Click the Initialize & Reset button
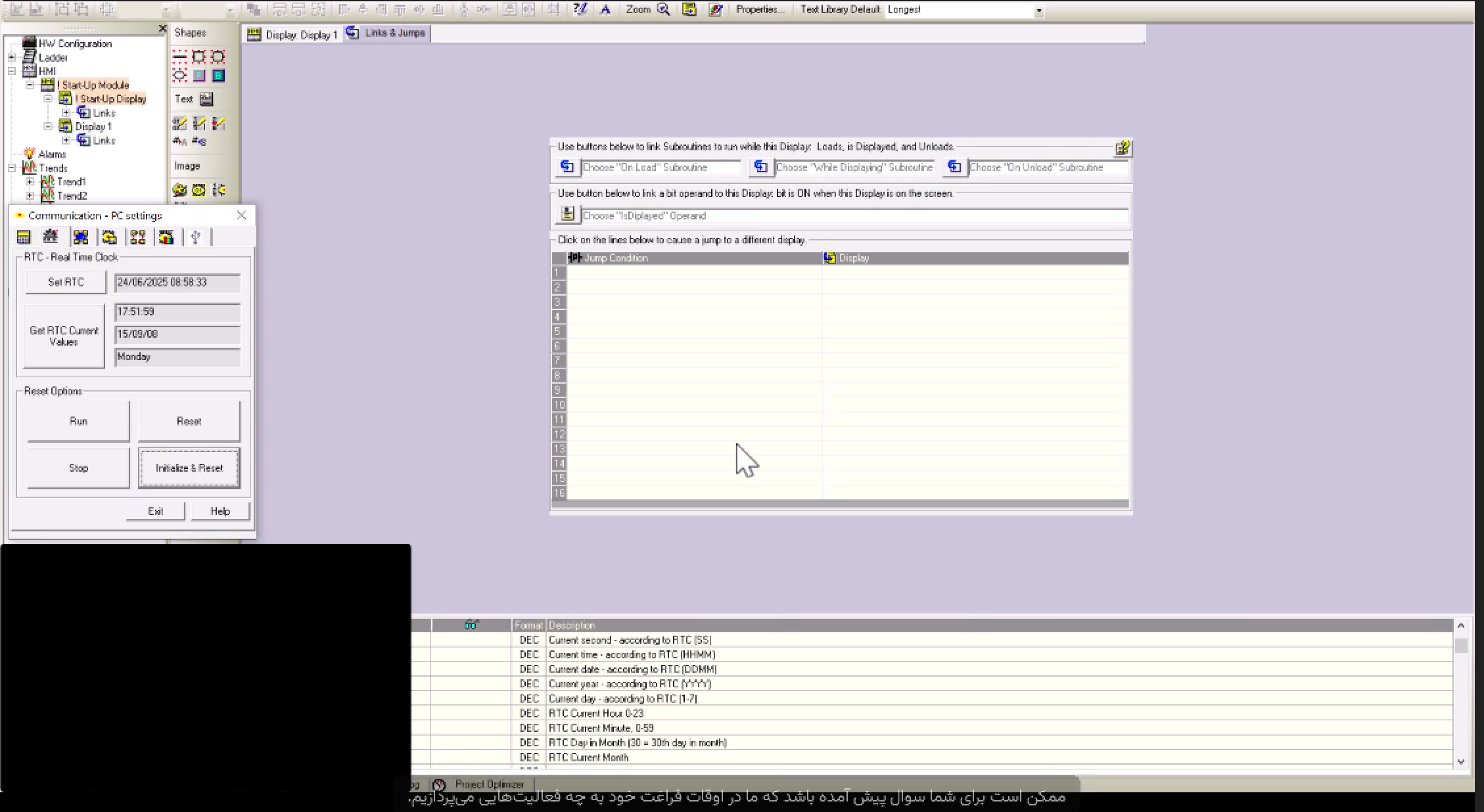This screenshot has width=1484, height=812. tap(189, 468)
